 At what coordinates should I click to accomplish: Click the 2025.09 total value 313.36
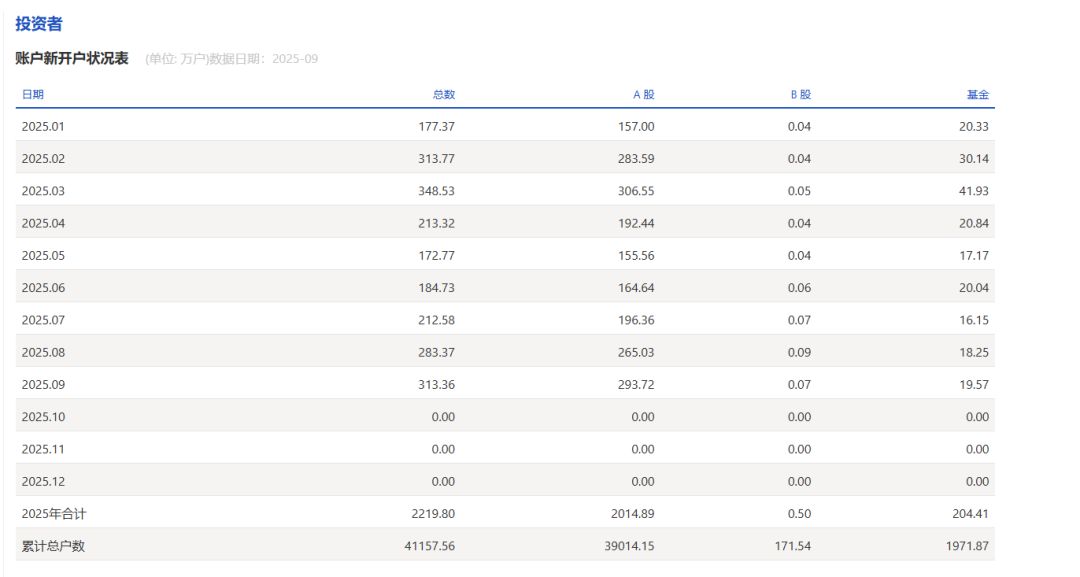pyautogui.click(x=436, y=384)
